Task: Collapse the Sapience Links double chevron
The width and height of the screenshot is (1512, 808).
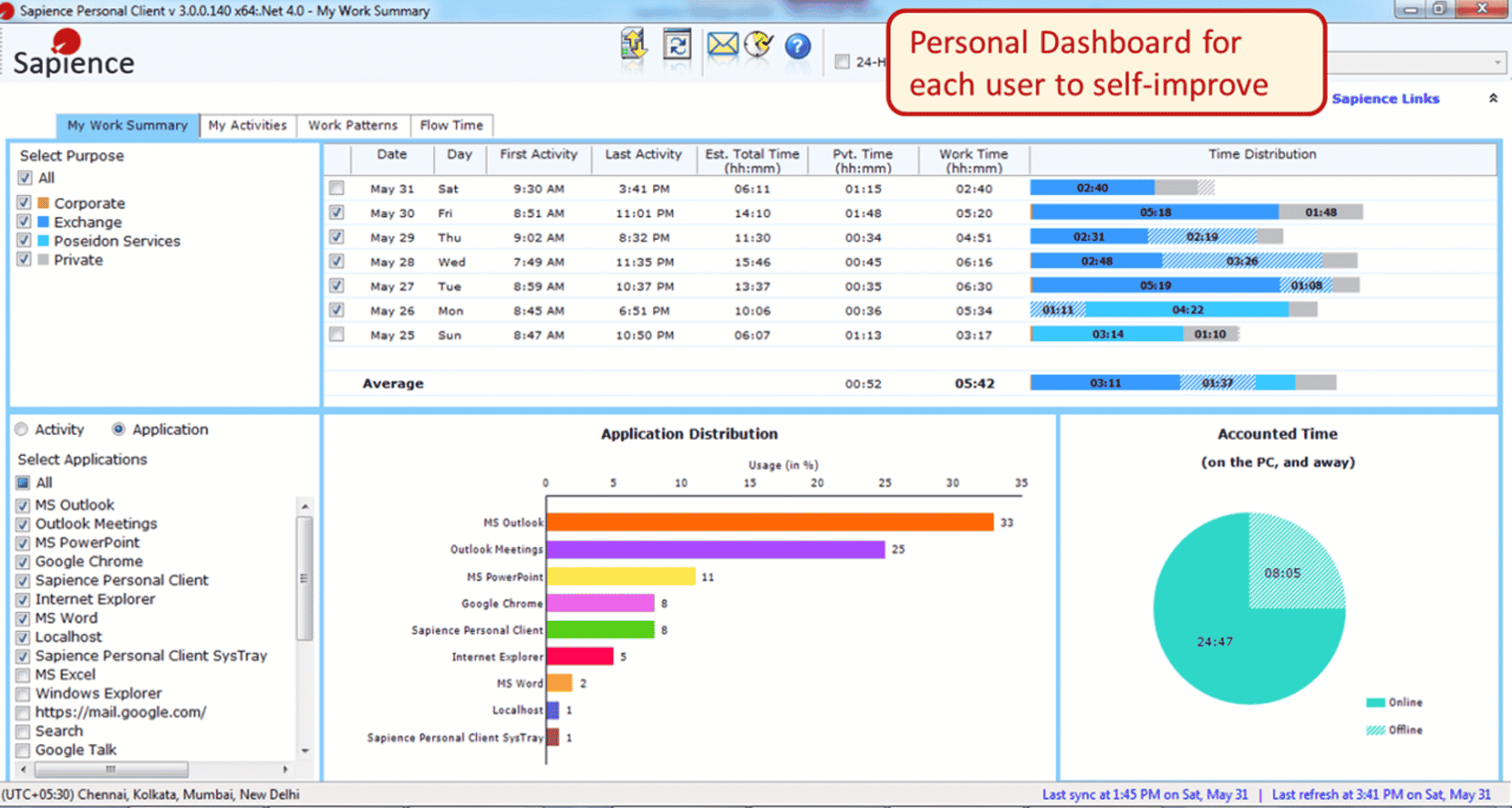Action: pos(1492,99)
